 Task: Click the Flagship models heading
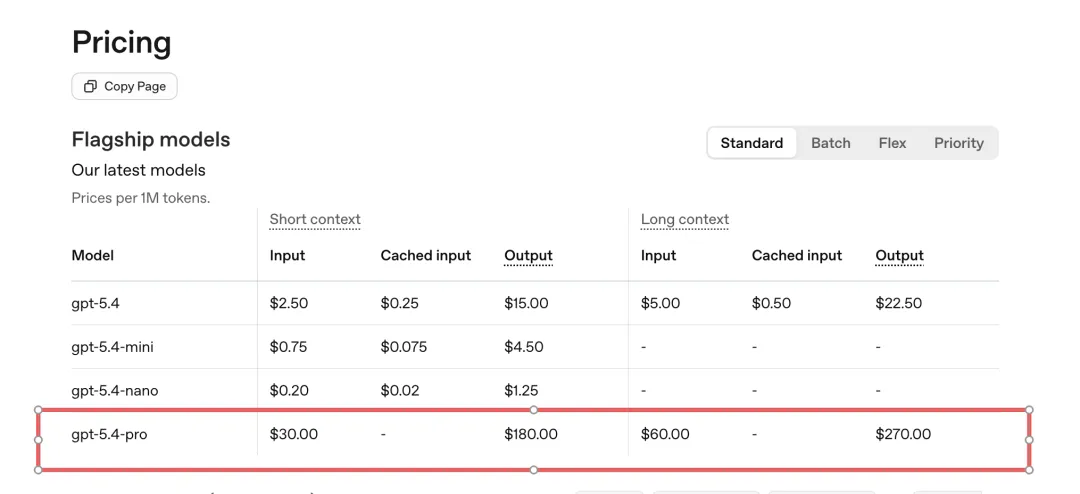click(x=151, y=140)
